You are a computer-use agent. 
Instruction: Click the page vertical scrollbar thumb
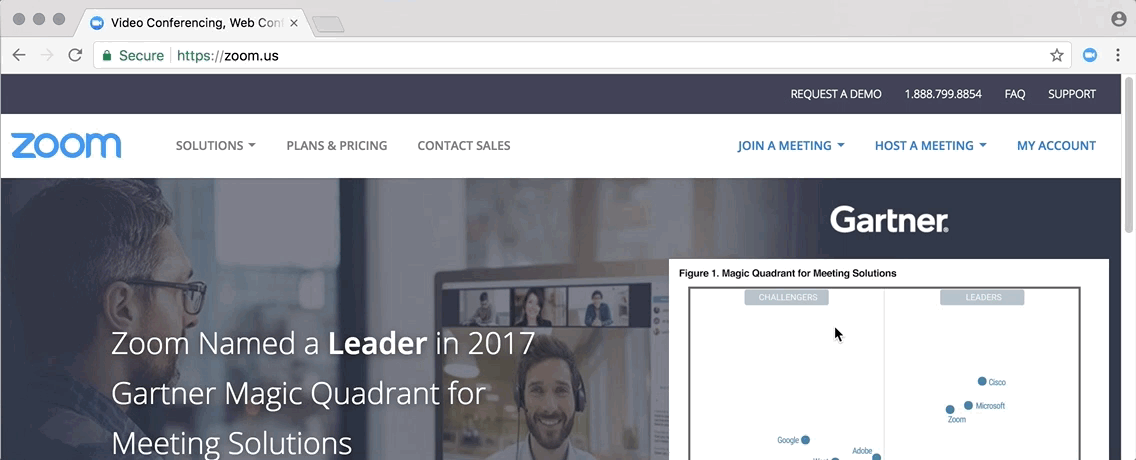(1128, 154)
